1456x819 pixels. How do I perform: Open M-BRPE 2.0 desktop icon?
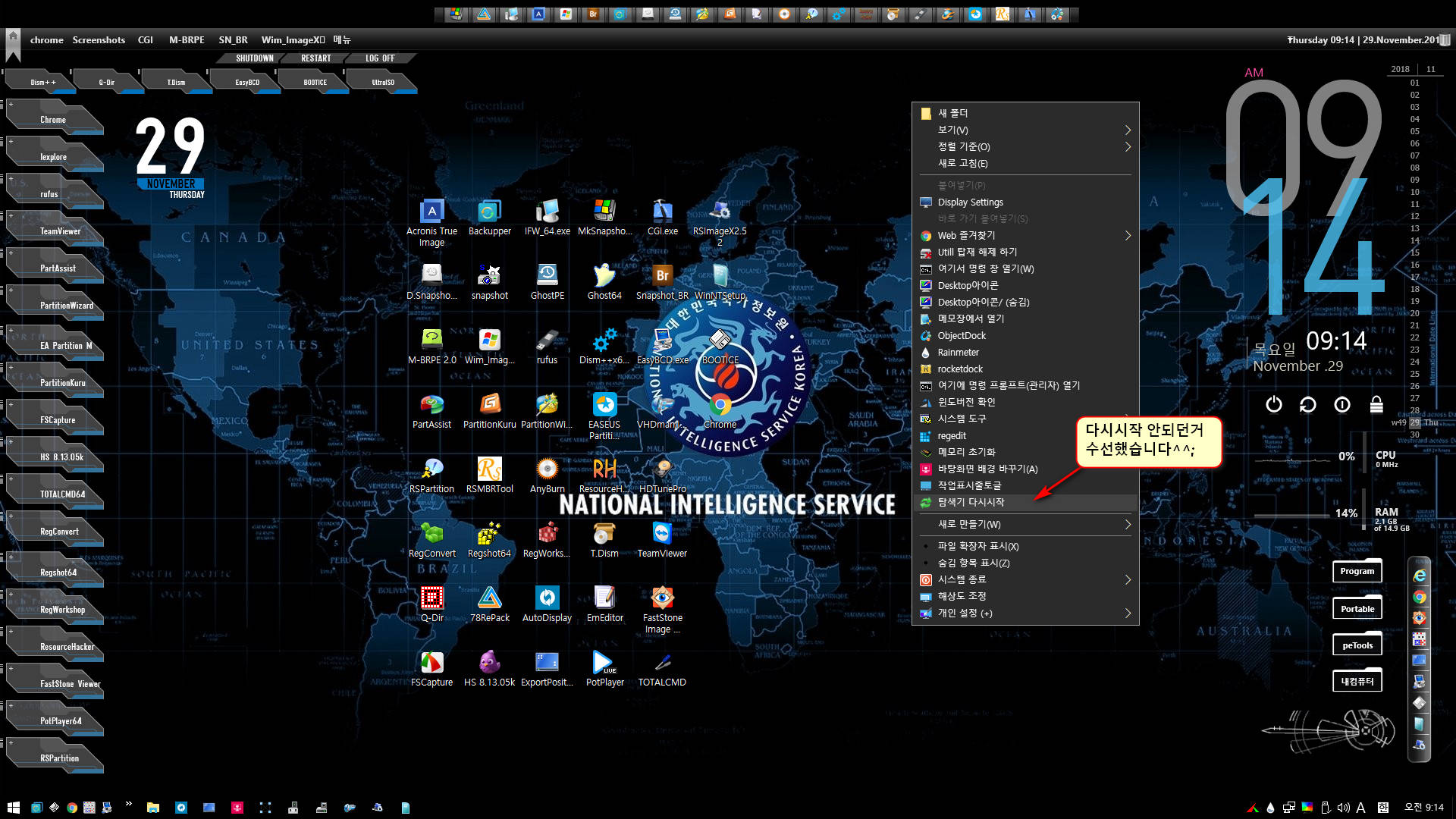431,347
